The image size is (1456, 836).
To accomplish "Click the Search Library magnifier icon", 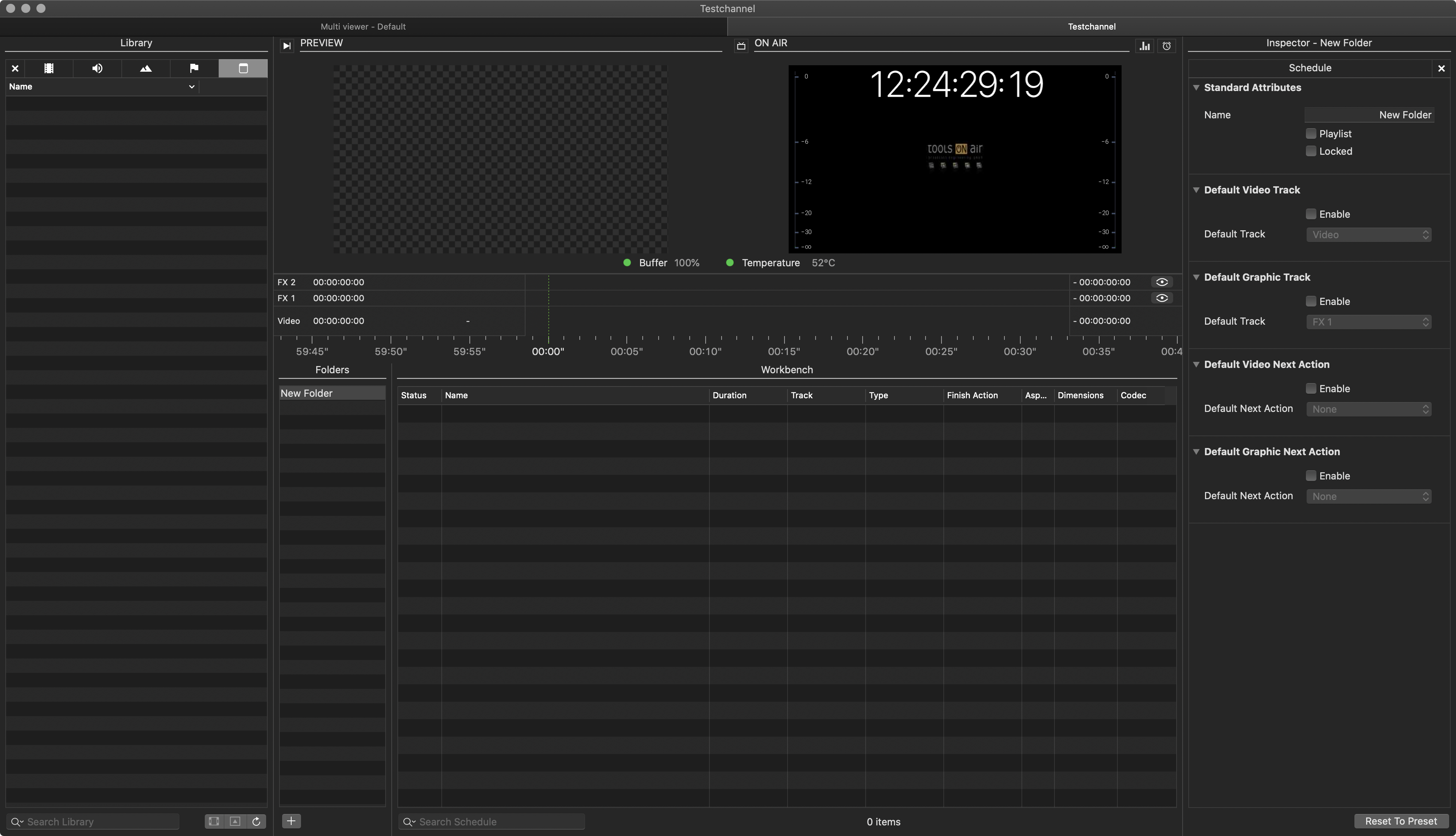I will tap(17, 822).
